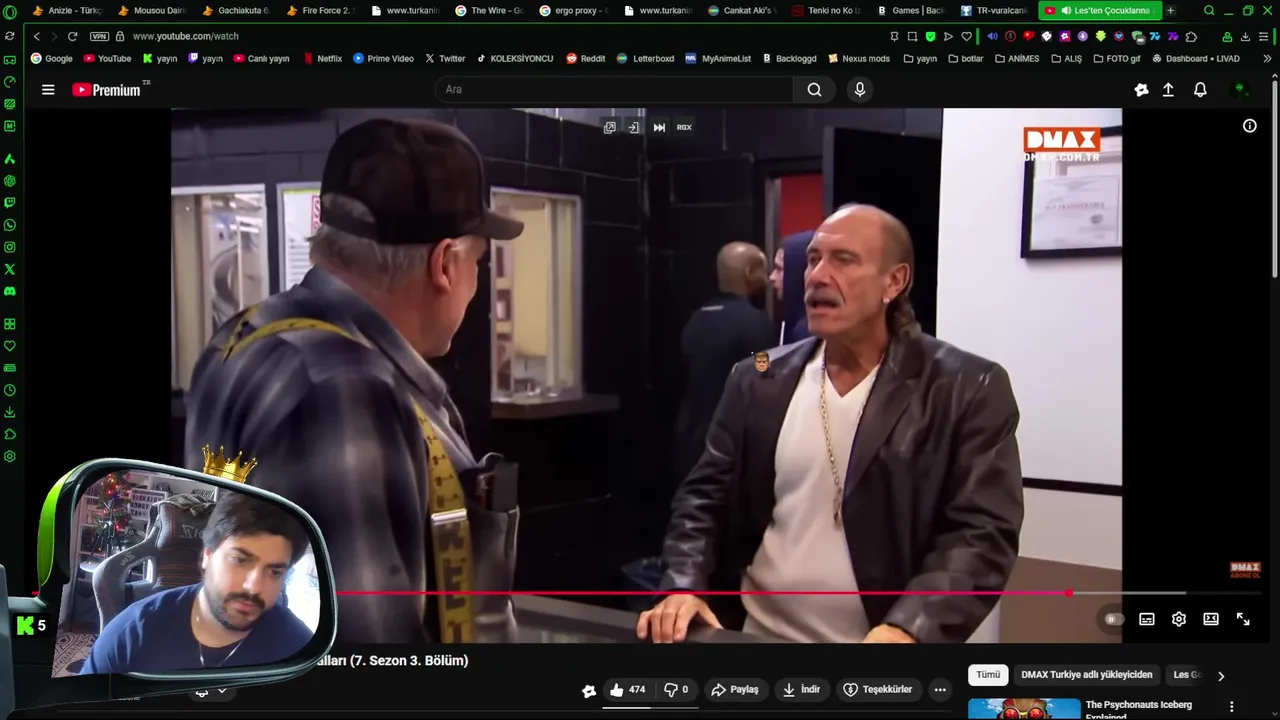Switch to the Gachiakuta browser tab
The image size is (1280, 720).
click(x=236, y=10)
